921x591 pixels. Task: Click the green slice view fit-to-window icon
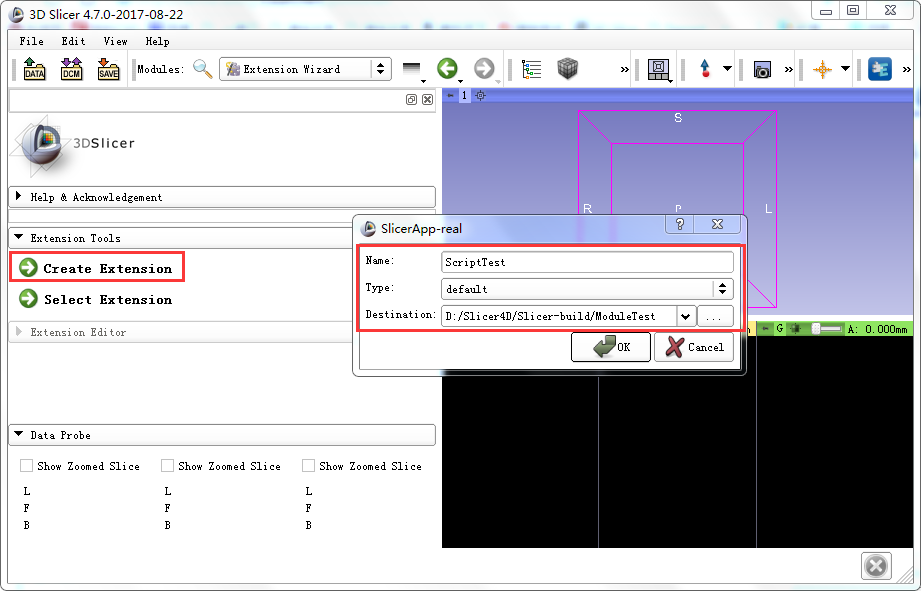pos(796,329)
